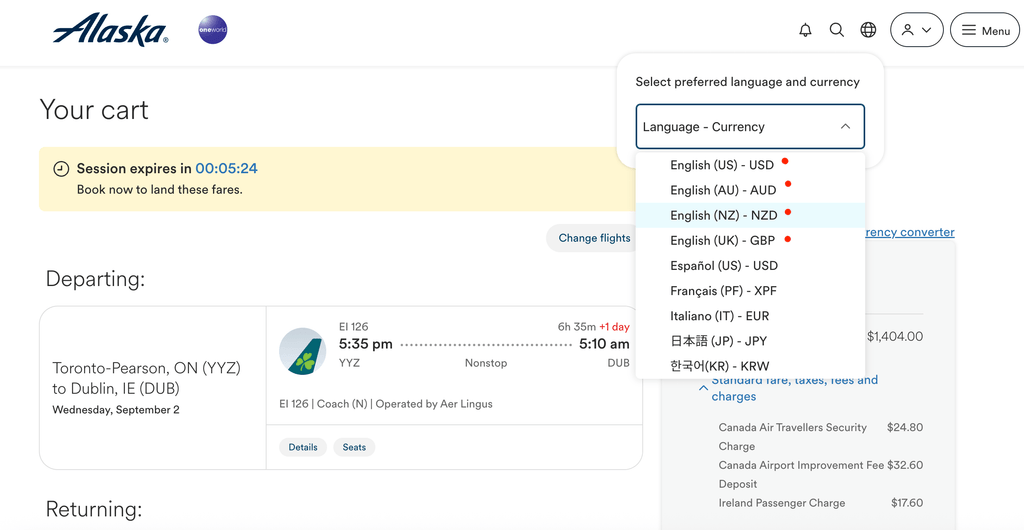Click the 5:10 am arrival time

pos(604,344)
